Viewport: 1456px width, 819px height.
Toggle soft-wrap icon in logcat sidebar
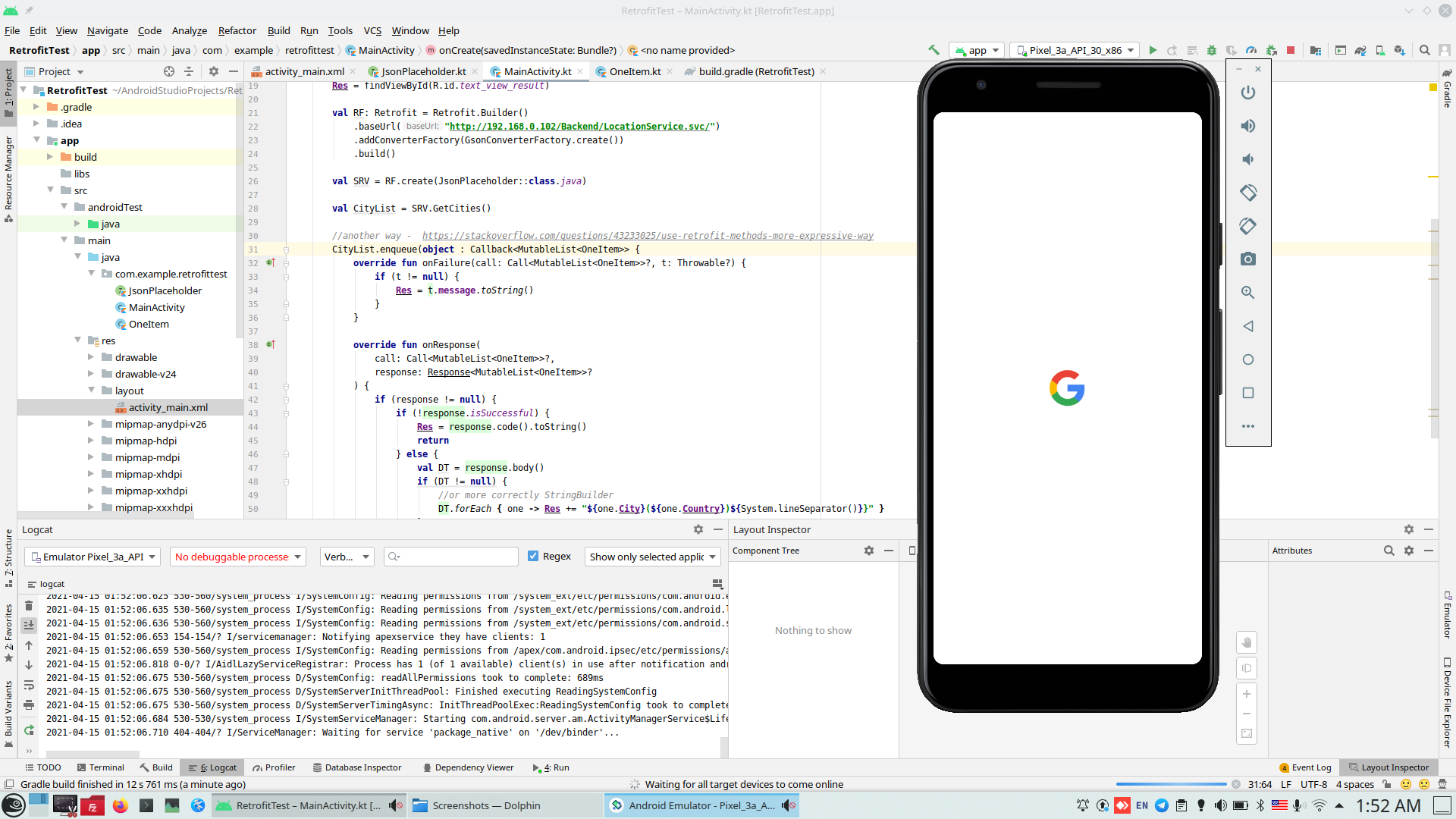click(29, 685)
